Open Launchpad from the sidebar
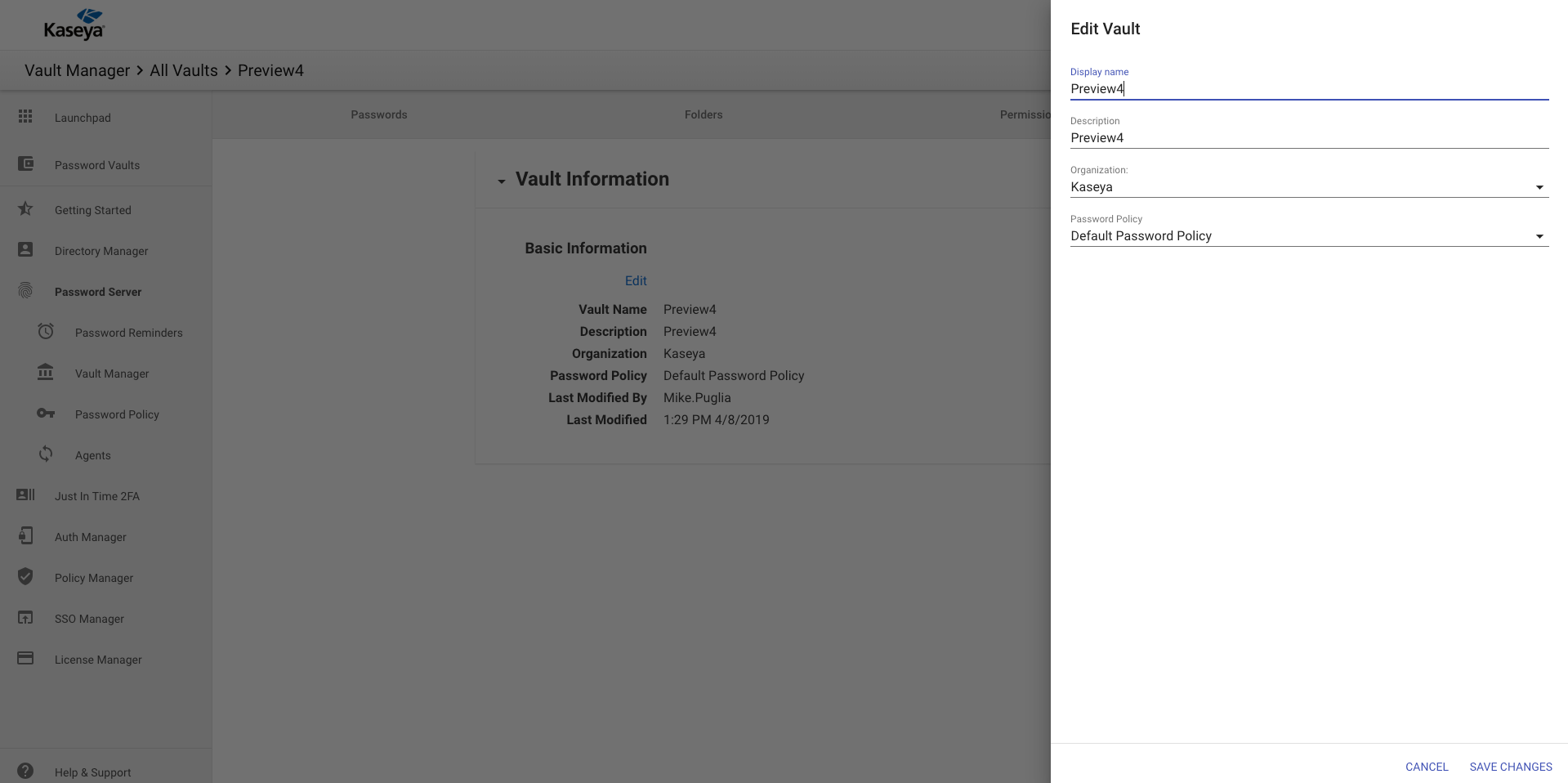This screenshot has width=1568, height=783. (83, 118)
